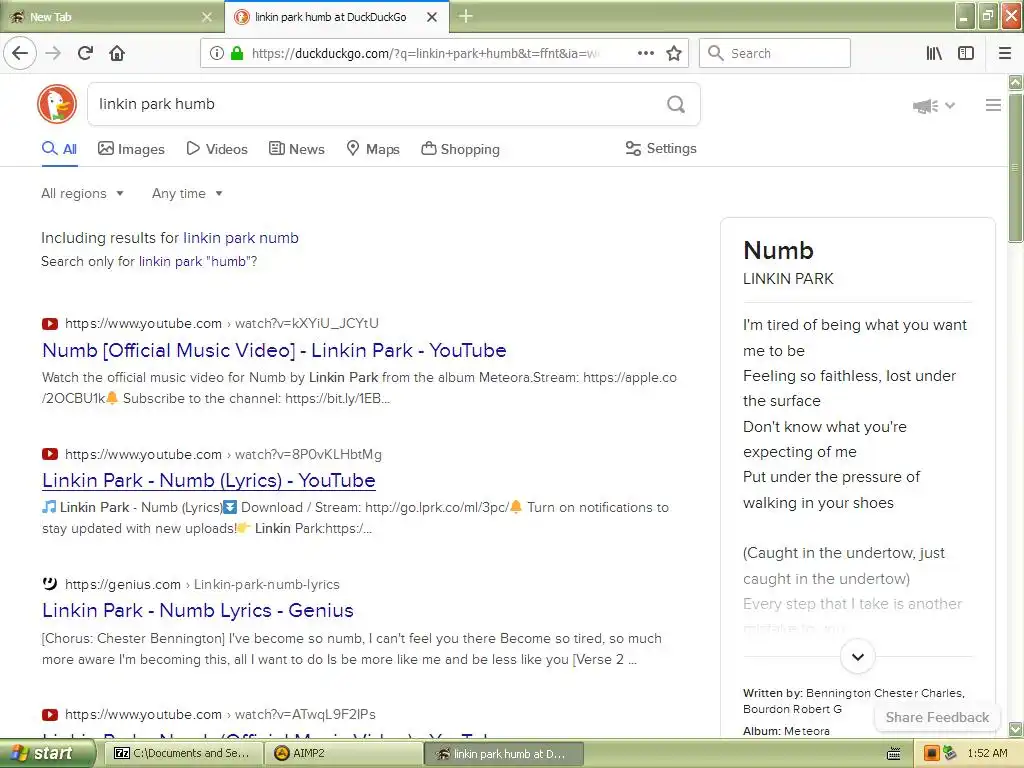Screen dimensions: 1024x768
Task: Click the 'linkin park numb' corrected search link
Action: [x=240, y=238]
